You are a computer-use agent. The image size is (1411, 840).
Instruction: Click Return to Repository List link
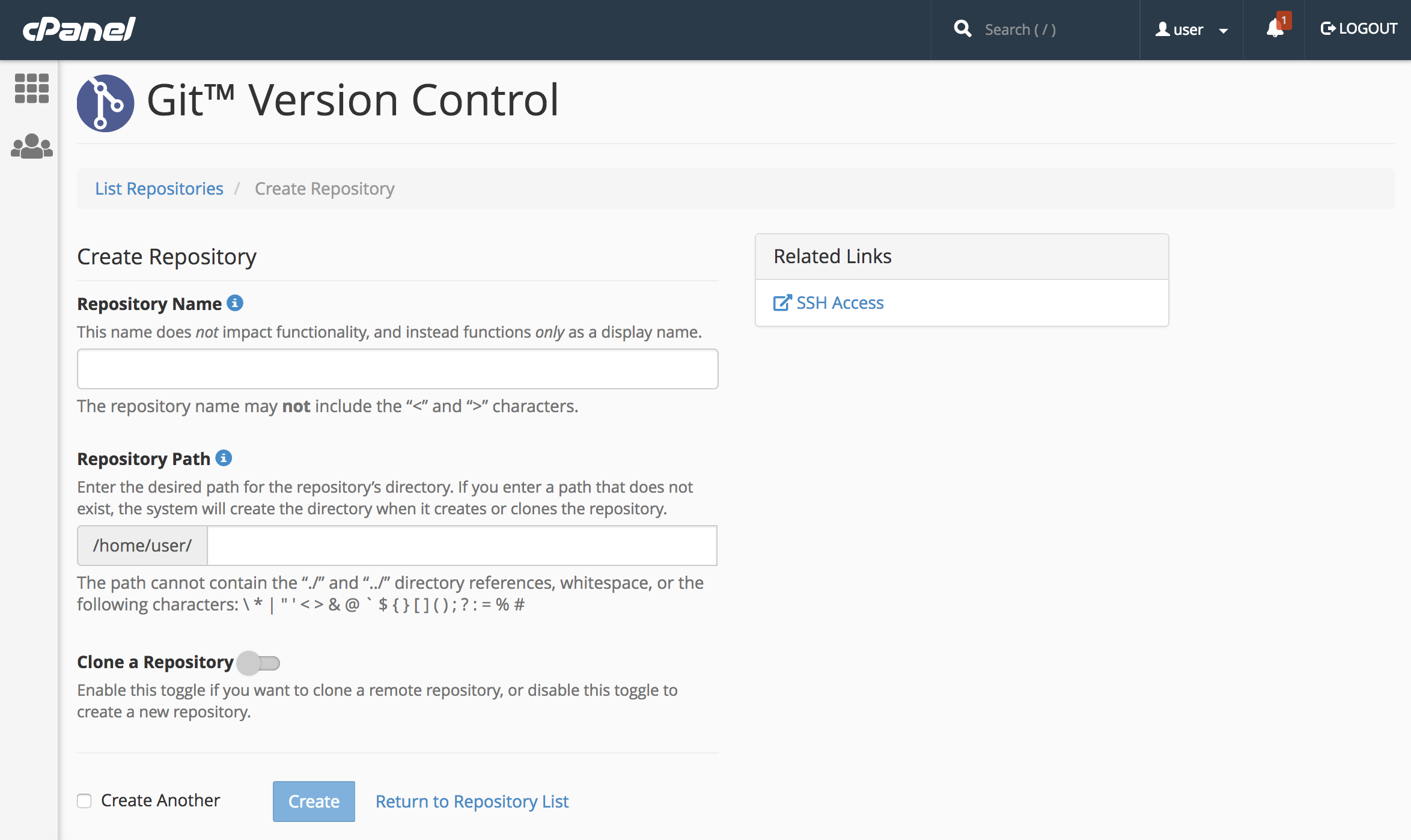coord(471,801)
